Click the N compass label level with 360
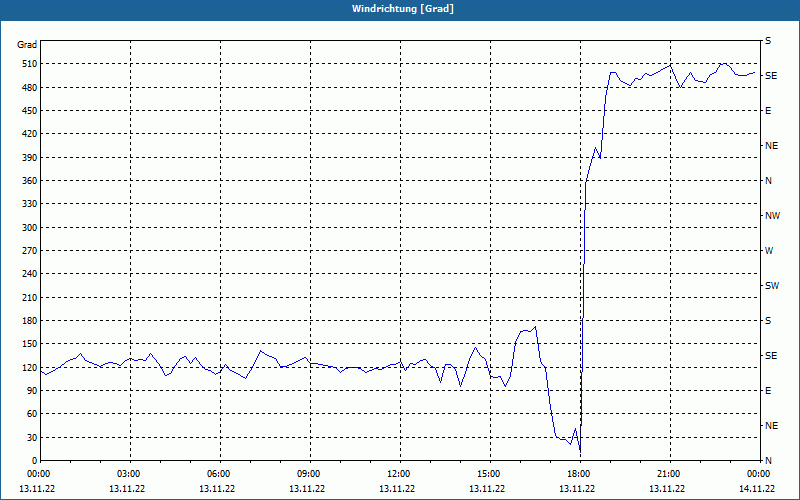This screenshot has width=800, height=500. pos(768,181)
